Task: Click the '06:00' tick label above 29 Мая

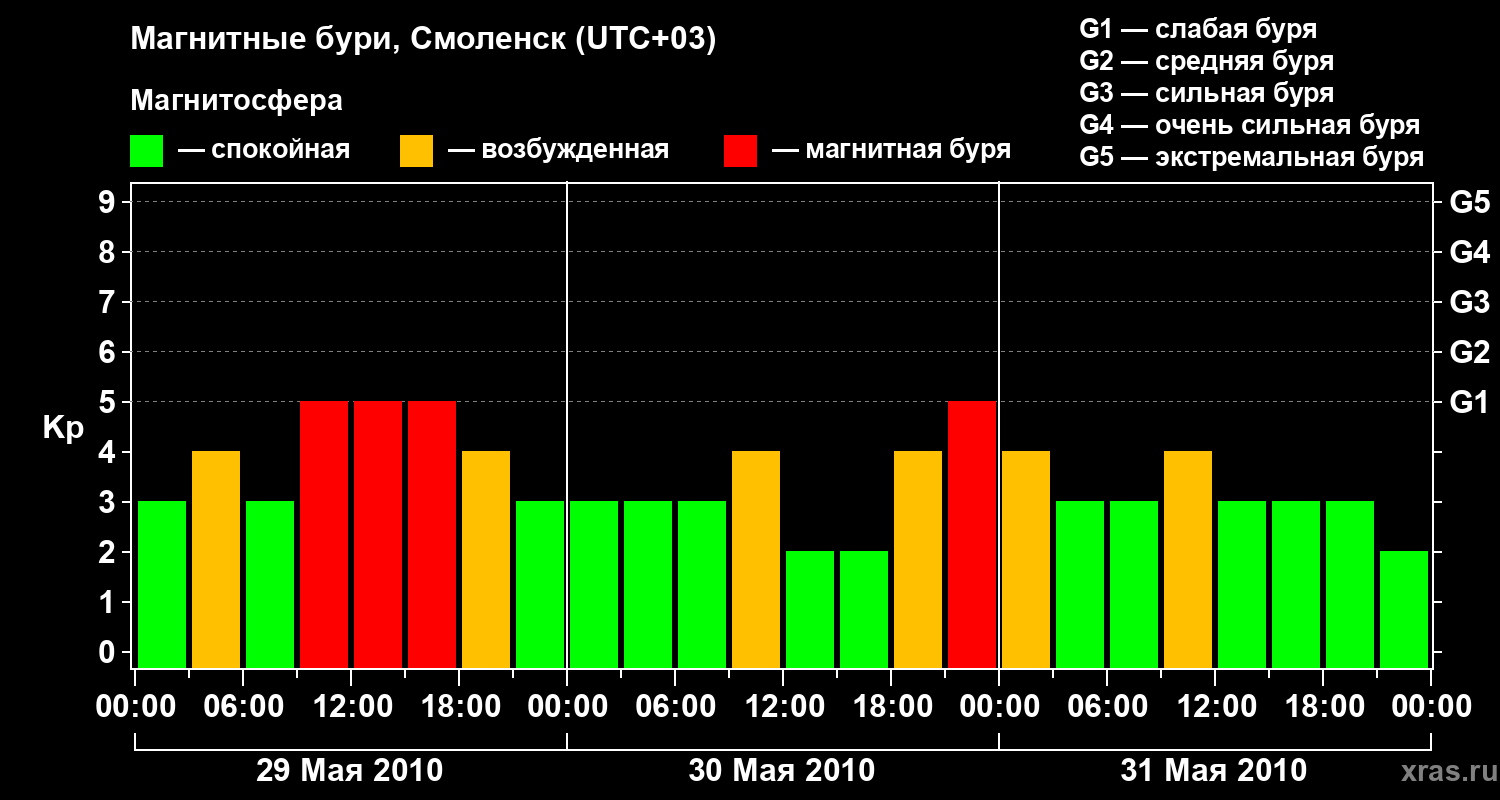Action: click(x=243, y=707)
